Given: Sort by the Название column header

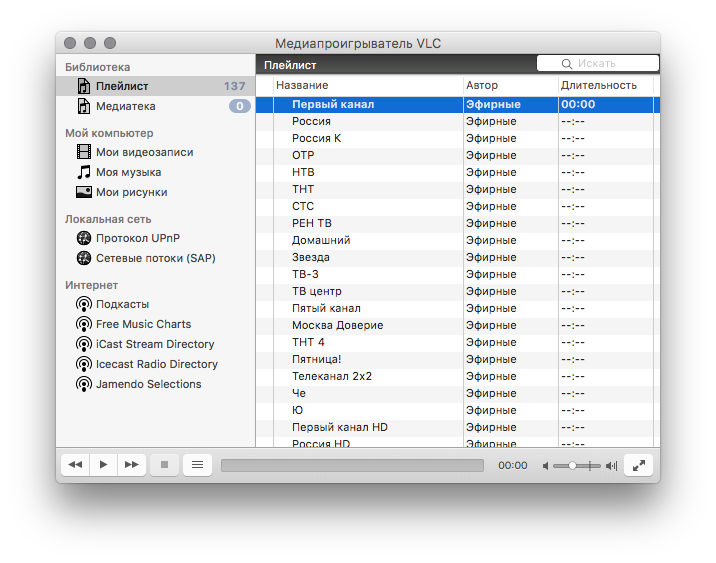Looking at the screenshot, I should (x=368, y=85).
